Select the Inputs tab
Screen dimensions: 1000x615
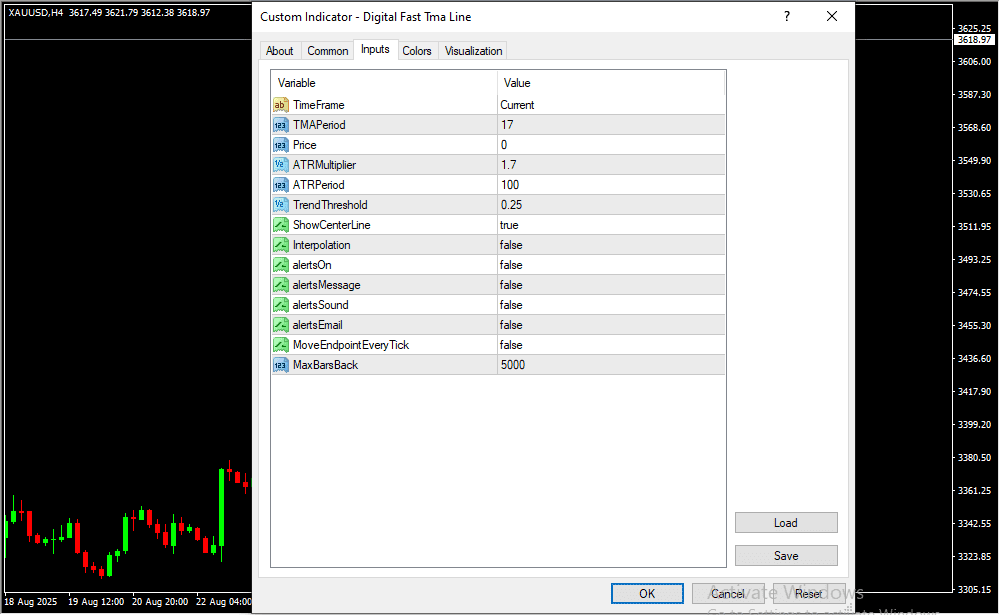coord(375,49)
